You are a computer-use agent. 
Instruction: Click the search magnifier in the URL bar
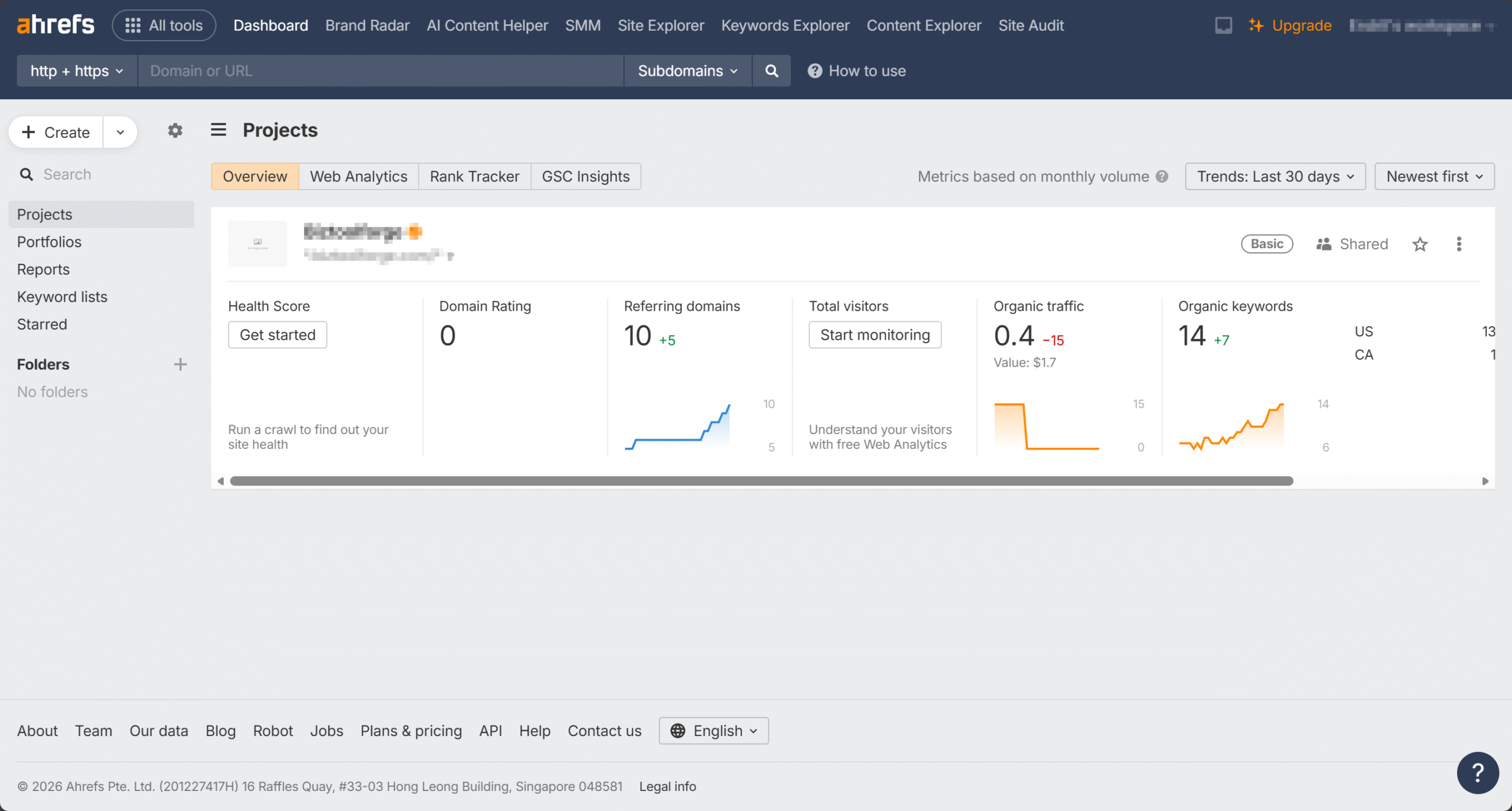pos(771,70)
